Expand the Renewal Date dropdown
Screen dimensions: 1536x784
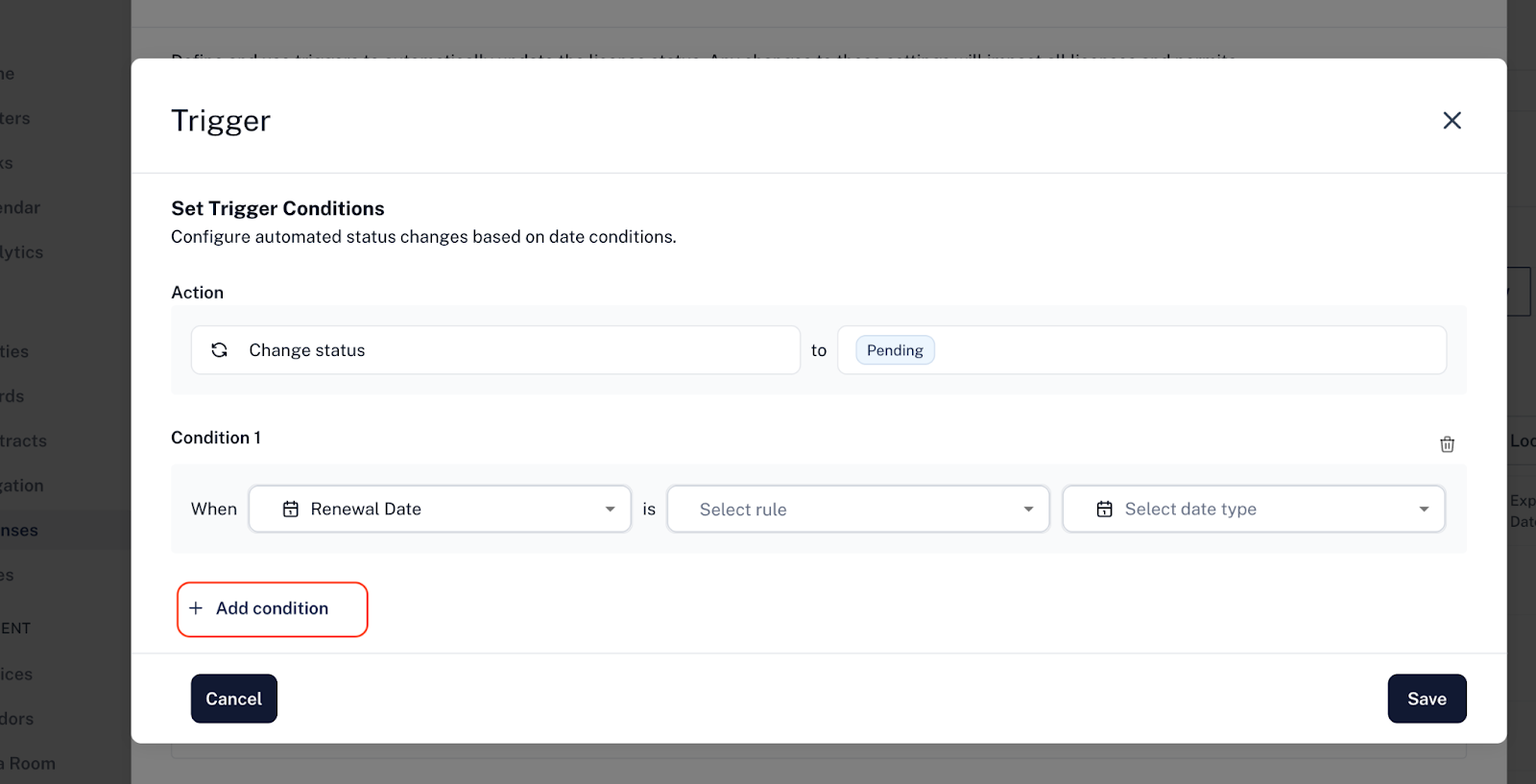point(440,509)
